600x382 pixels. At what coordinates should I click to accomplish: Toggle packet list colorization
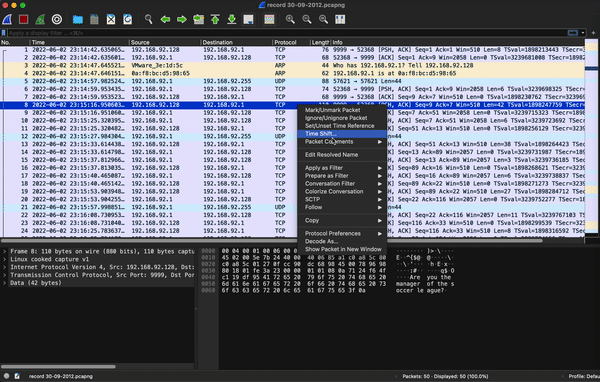pos(269,19)
